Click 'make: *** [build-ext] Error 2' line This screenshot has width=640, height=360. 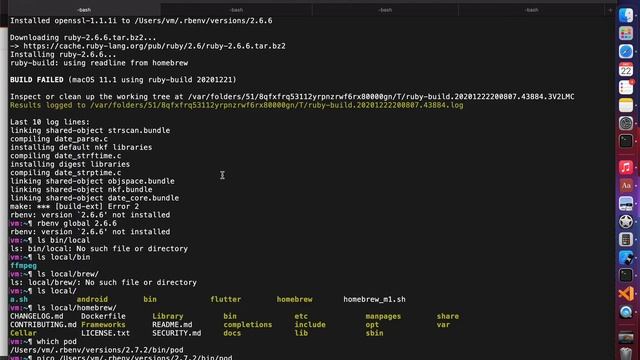click(74, 206)
